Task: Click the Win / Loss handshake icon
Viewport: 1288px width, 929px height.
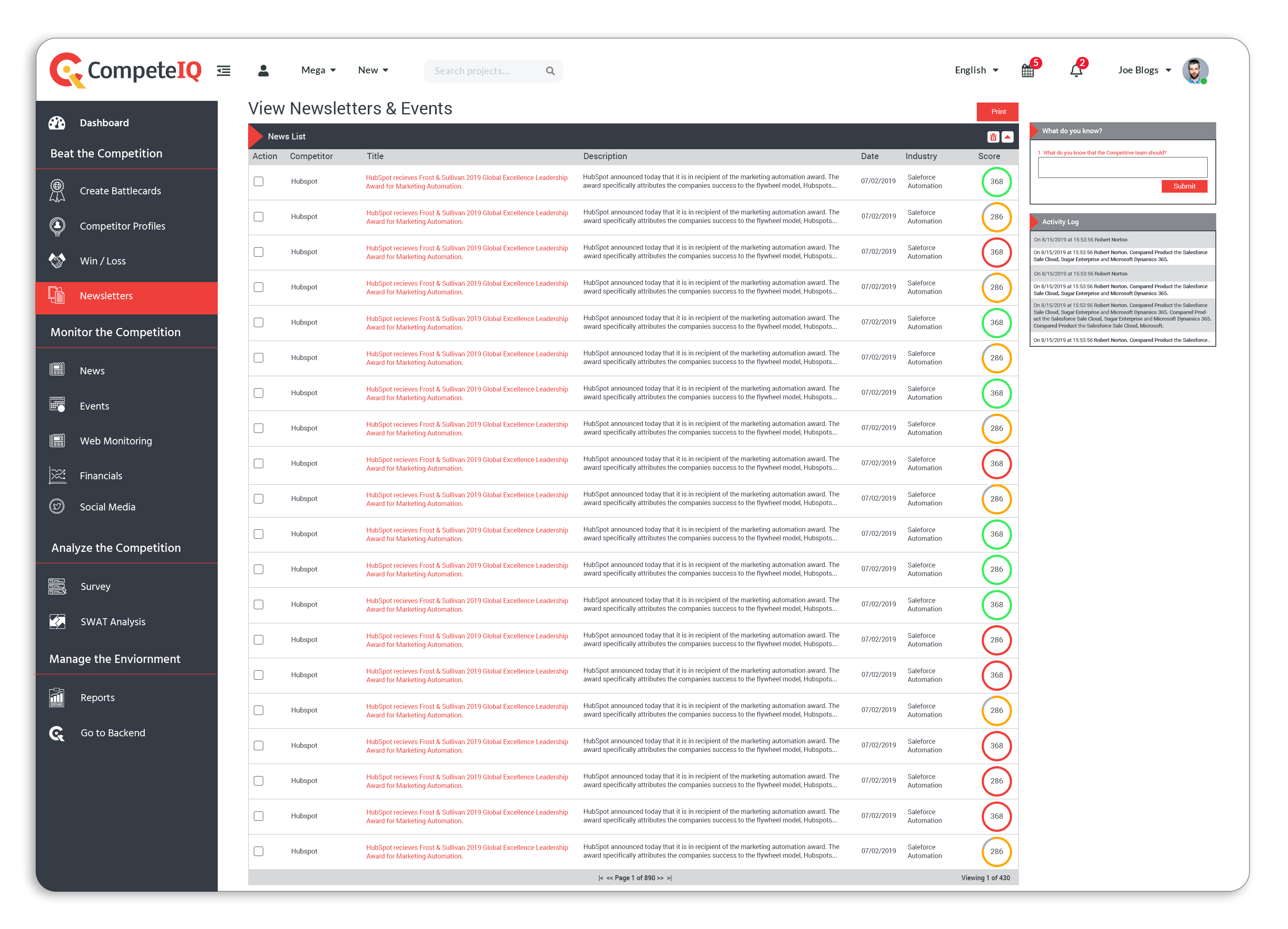Action: [57, 261]
